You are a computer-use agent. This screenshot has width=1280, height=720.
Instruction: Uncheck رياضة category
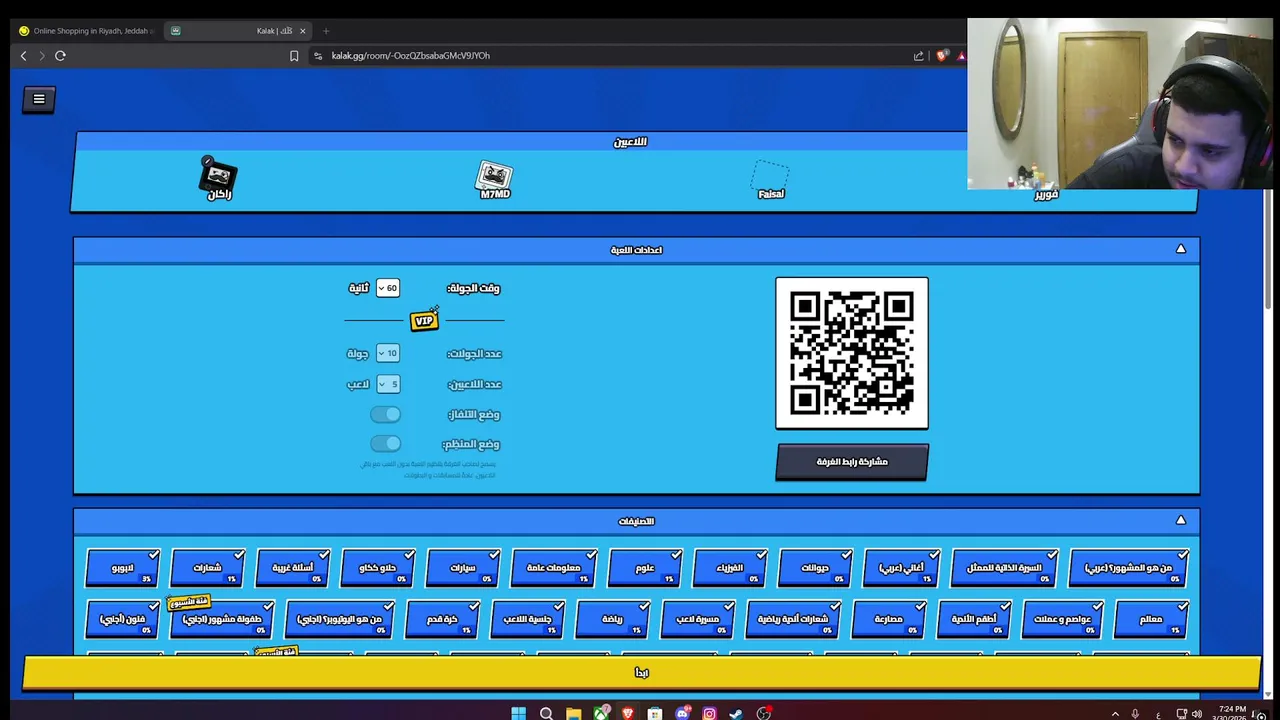[x=613, y=619]
